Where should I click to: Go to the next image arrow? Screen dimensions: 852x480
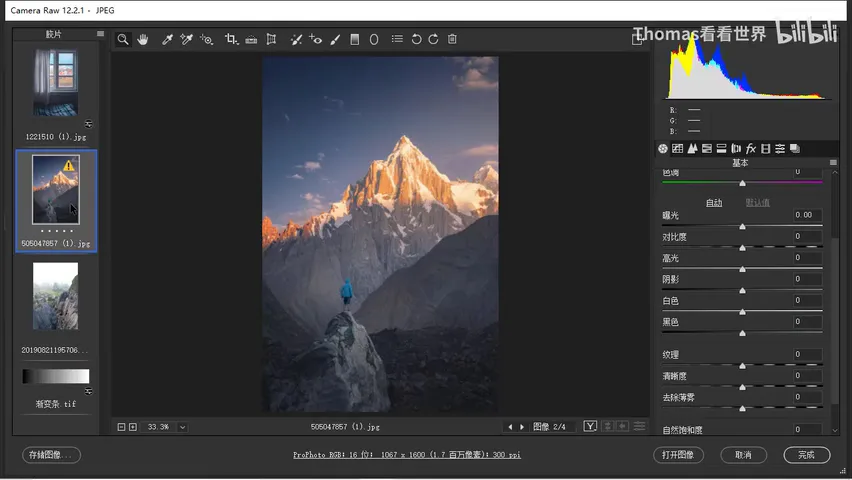click(x=522, y=427)
